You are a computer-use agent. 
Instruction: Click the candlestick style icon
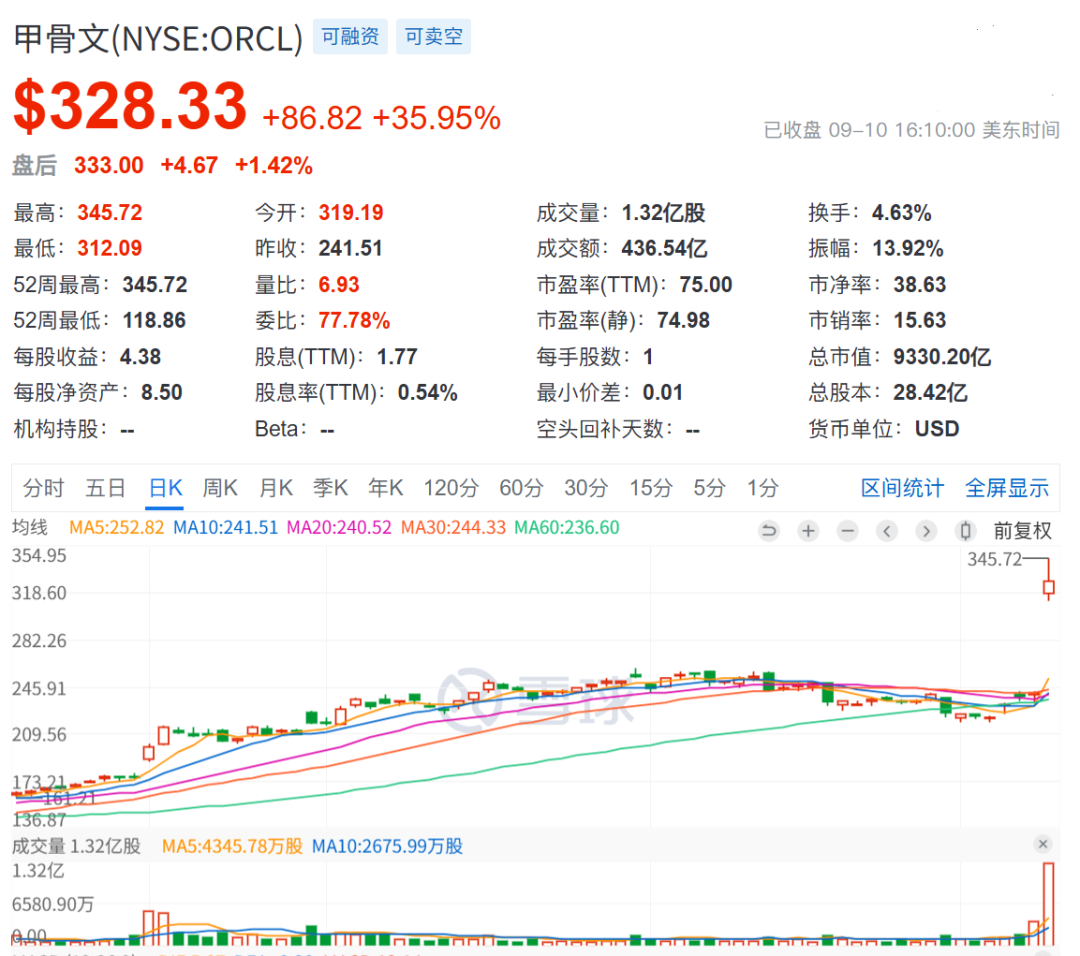(966, 530)
